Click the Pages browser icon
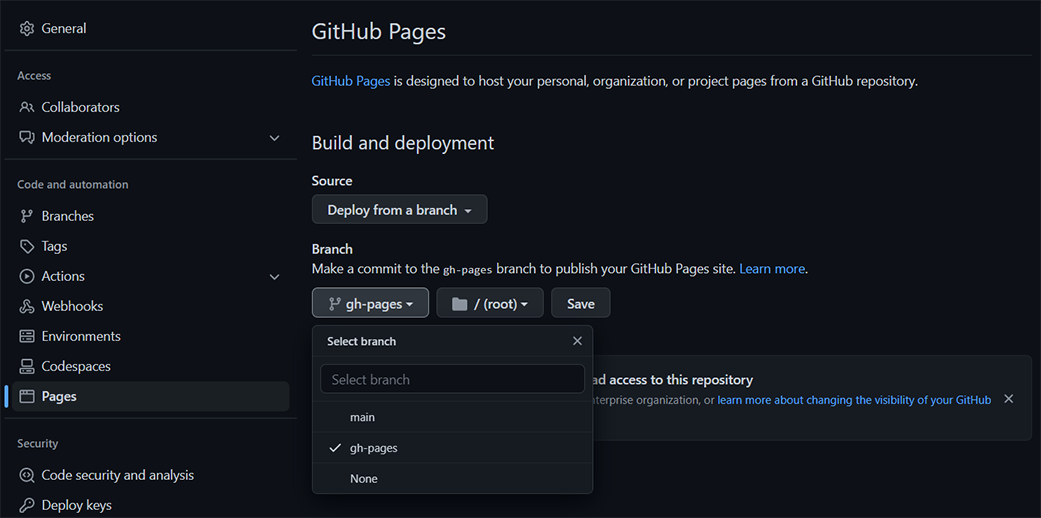The width and height of the screenshot is (1041, 518). (27, 396)
